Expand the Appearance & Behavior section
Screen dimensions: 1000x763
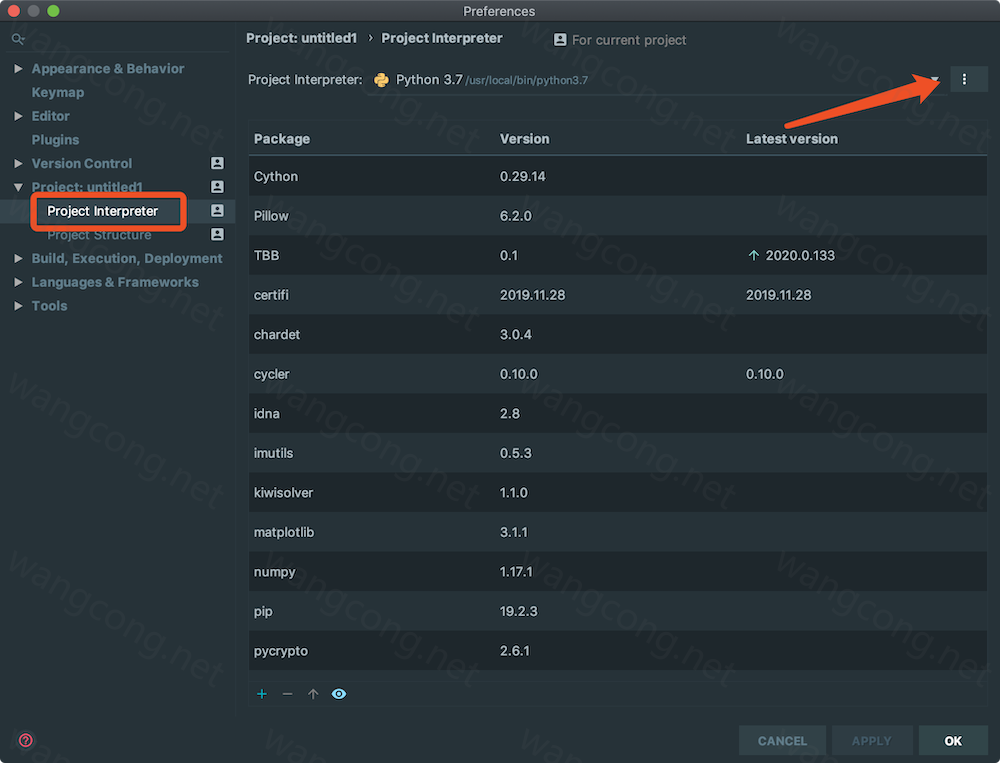tap(18, 68)
